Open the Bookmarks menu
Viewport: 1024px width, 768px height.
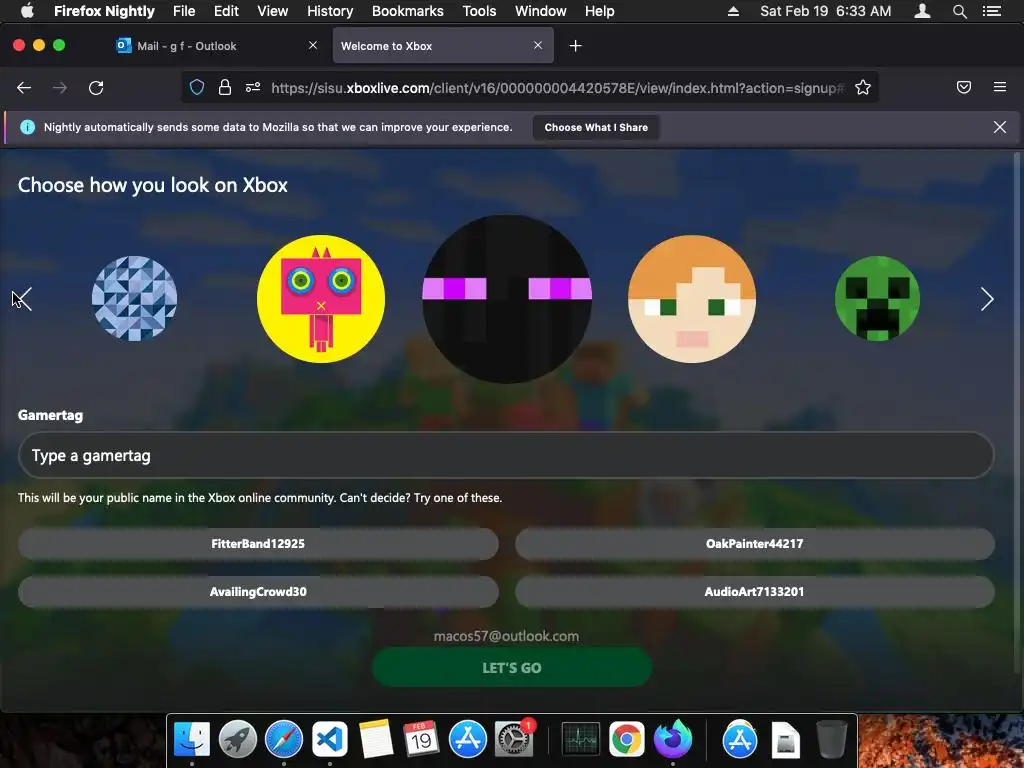pos(408,11)
